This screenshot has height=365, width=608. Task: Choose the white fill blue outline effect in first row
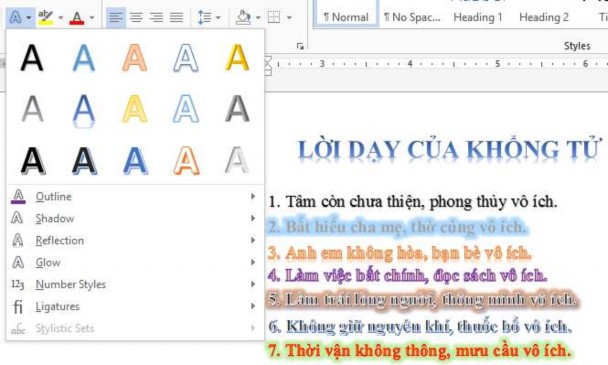(x=186, y=58)
